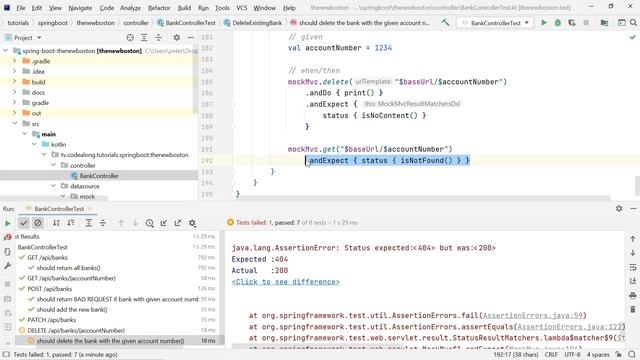Screen dimensions: 640x360
Task: Select 'should return all banks()' test
Action: coord(69,268)
